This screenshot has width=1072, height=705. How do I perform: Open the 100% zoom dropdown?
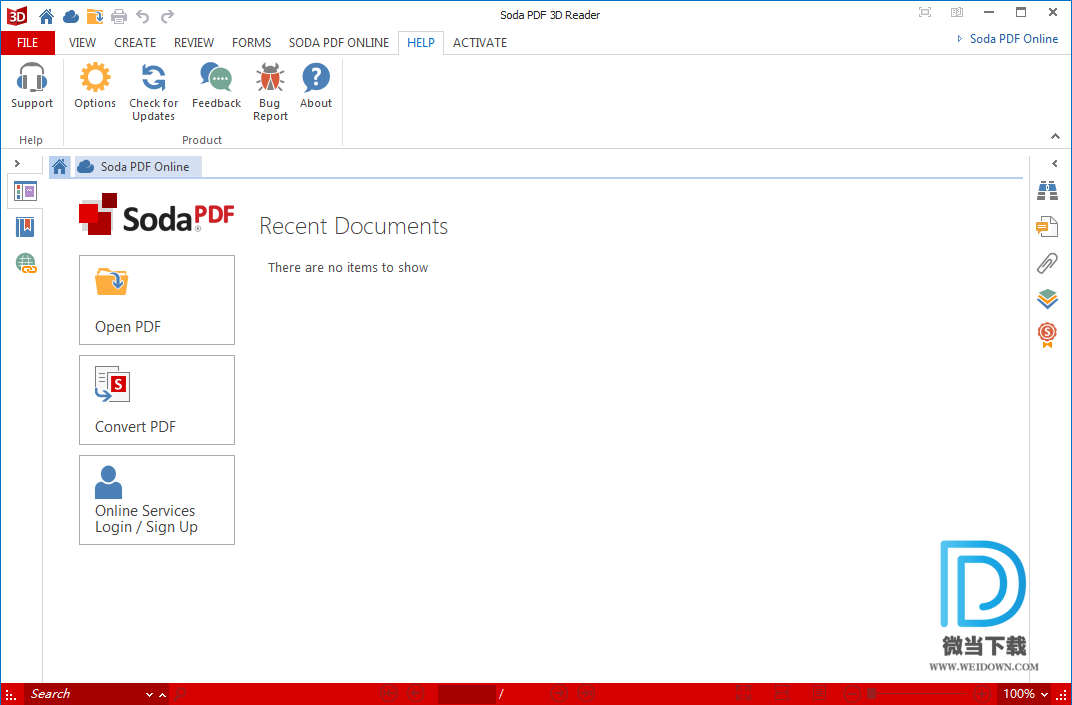(x=1044, y=695)
